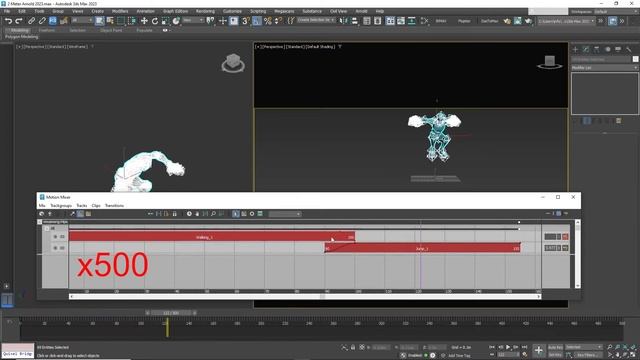Screen dimensions: 640x360
Task: Switch to the Modeling ribbon tab
Action: click(x=19, y=30)
